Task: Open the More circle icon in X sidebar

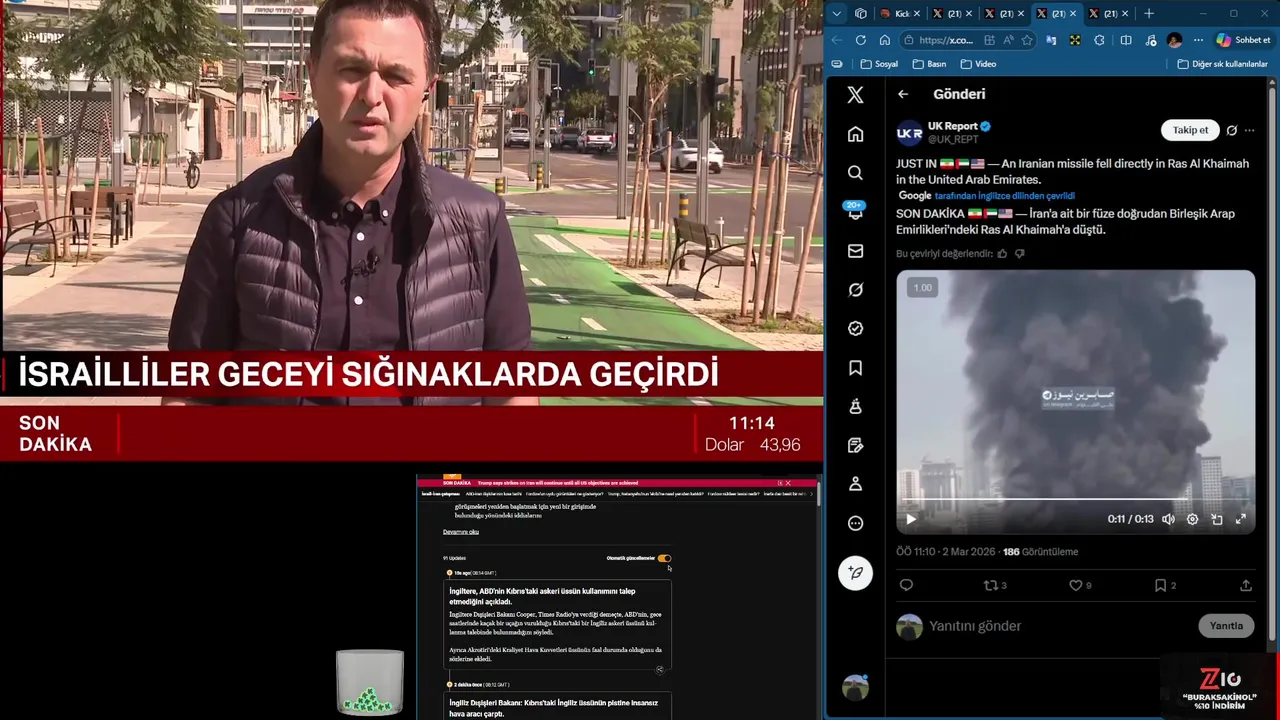Action: coord(855,523)
